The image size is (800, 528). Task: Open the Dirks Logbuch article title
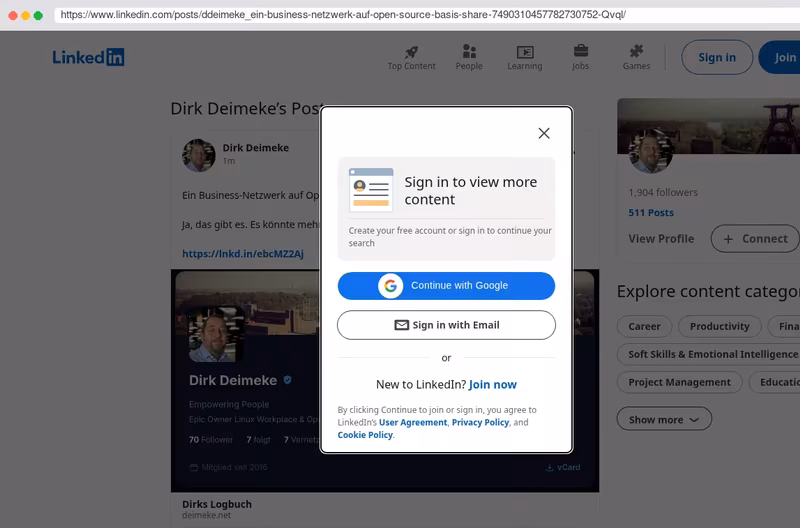click(217, 504)
